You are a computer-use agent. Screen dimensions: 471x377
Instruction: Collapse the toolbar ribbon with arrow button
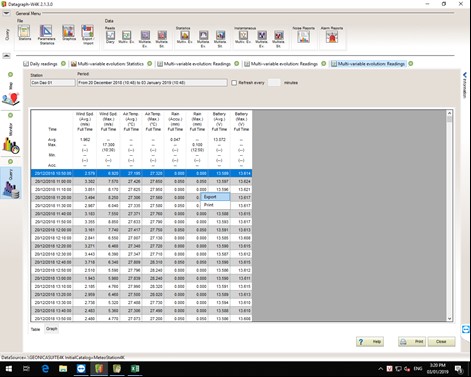tap(6, 56)
